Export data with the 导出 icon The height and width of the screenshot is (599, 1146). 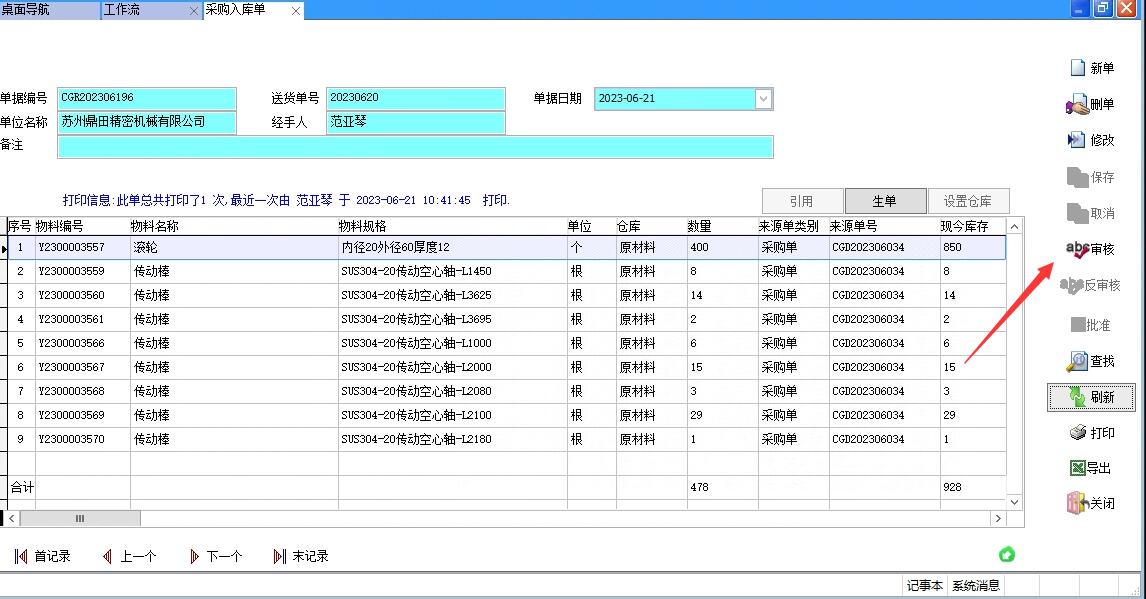[1077, 468]
